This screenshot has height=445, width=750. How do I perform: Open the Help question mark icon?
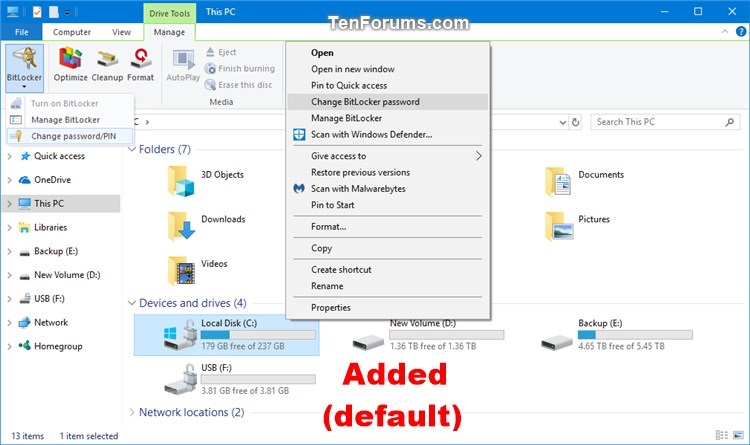(x=741, y=32)
